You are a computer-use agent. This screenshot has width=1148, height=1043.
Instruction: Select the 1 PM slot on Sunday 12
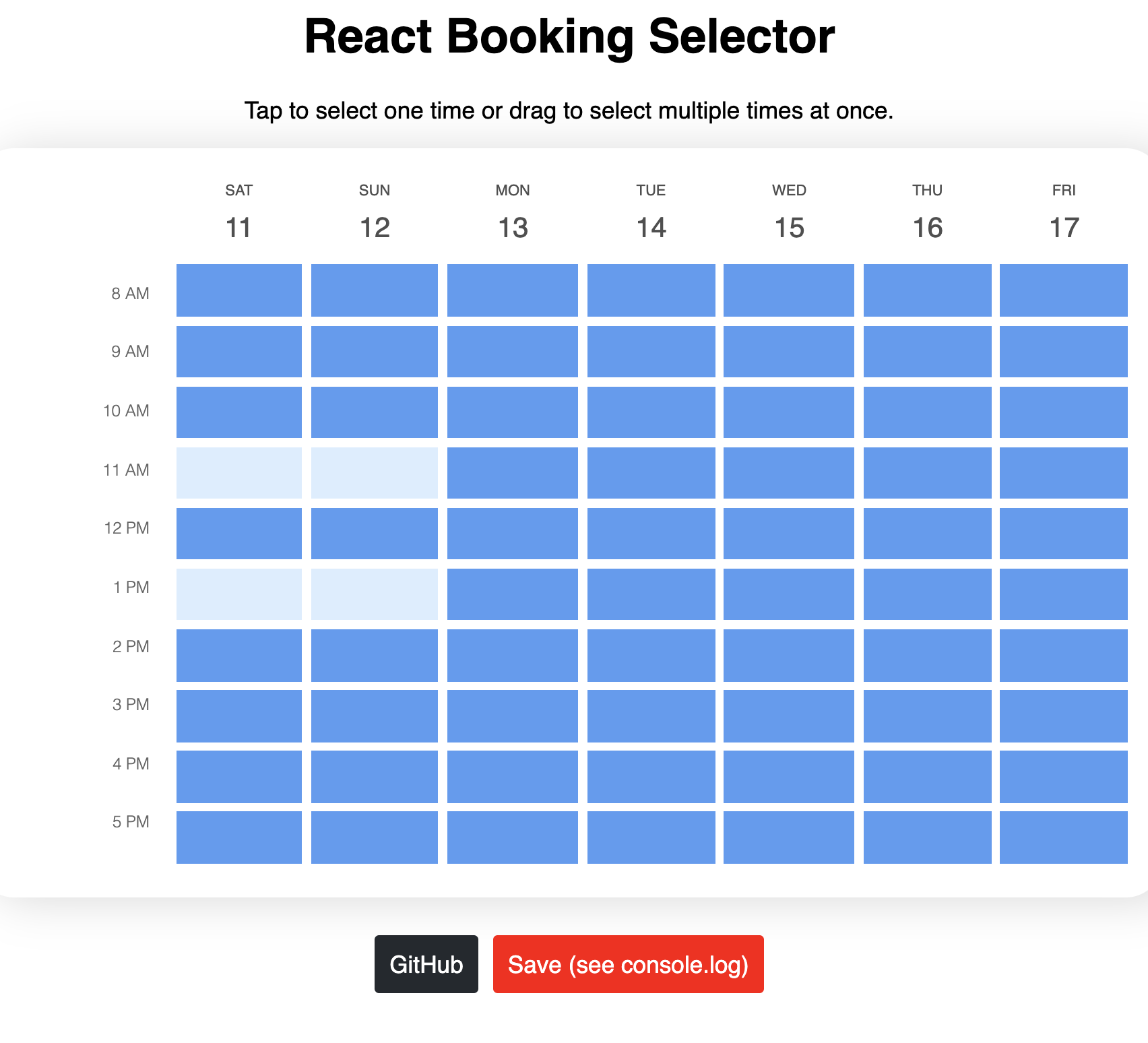tap(375, 588)
